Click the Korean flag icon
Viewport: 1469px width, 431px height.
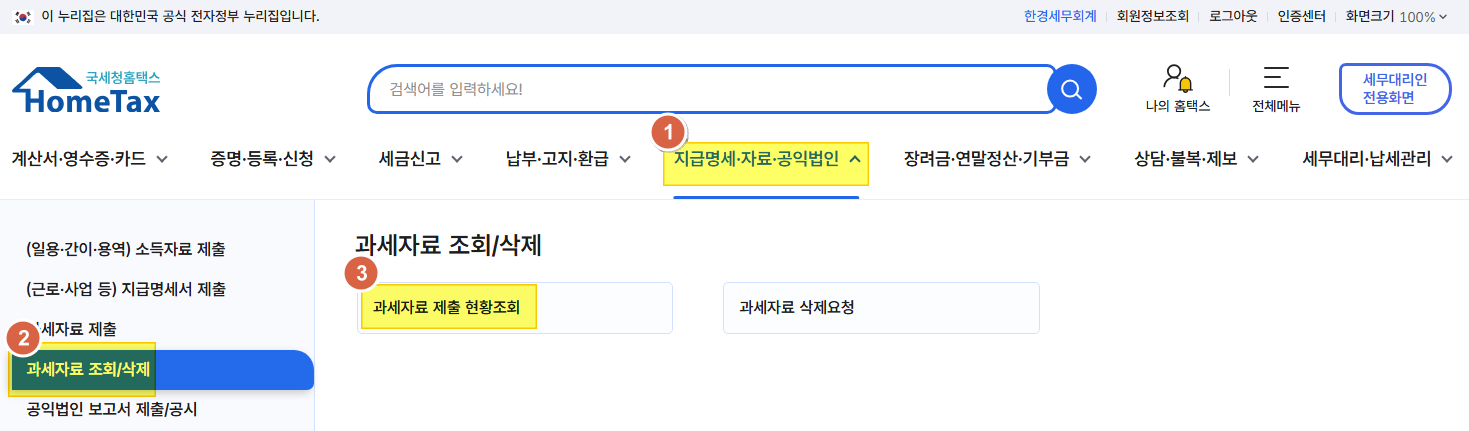point(23,16)
